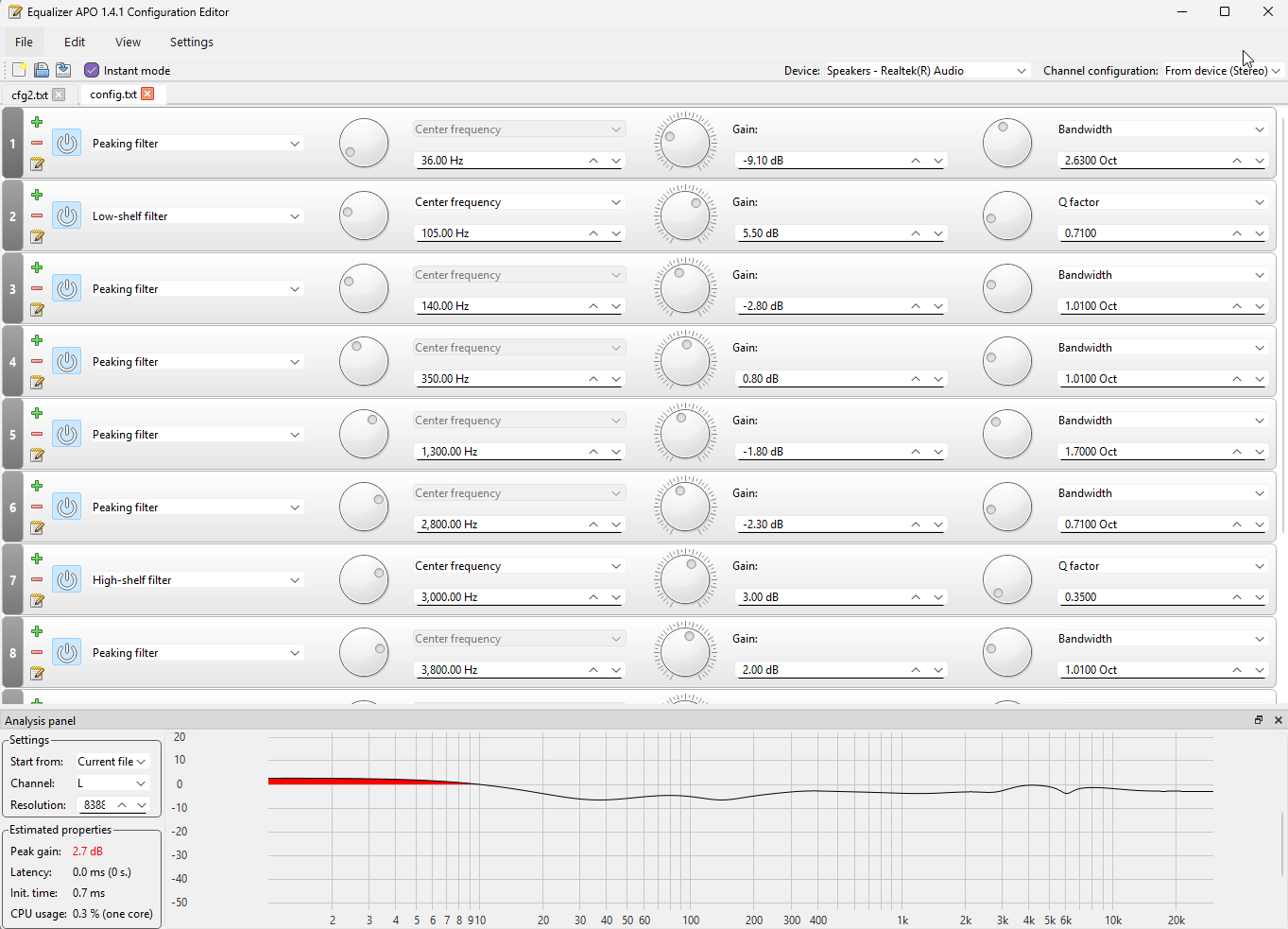This screenshot has width=1288, height=929.
Task: Open Q factor dropdown in filter 2
Action: pos(1161,202)
